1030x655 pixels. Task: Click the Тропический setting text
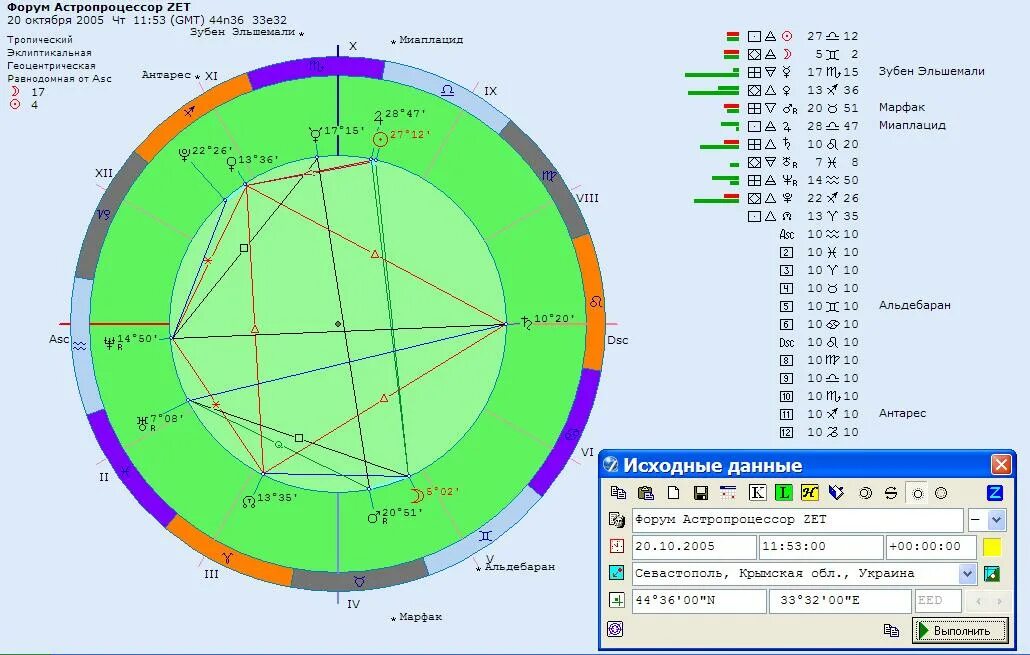tap(39, 39)
